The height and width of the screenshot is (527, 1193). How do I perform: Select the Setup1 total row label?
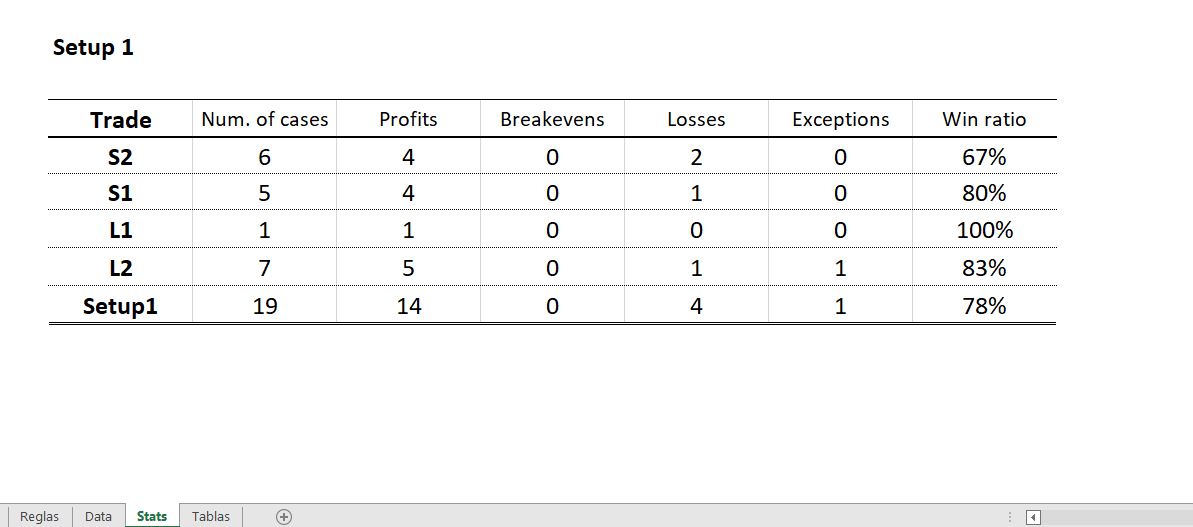pos(120,306)
